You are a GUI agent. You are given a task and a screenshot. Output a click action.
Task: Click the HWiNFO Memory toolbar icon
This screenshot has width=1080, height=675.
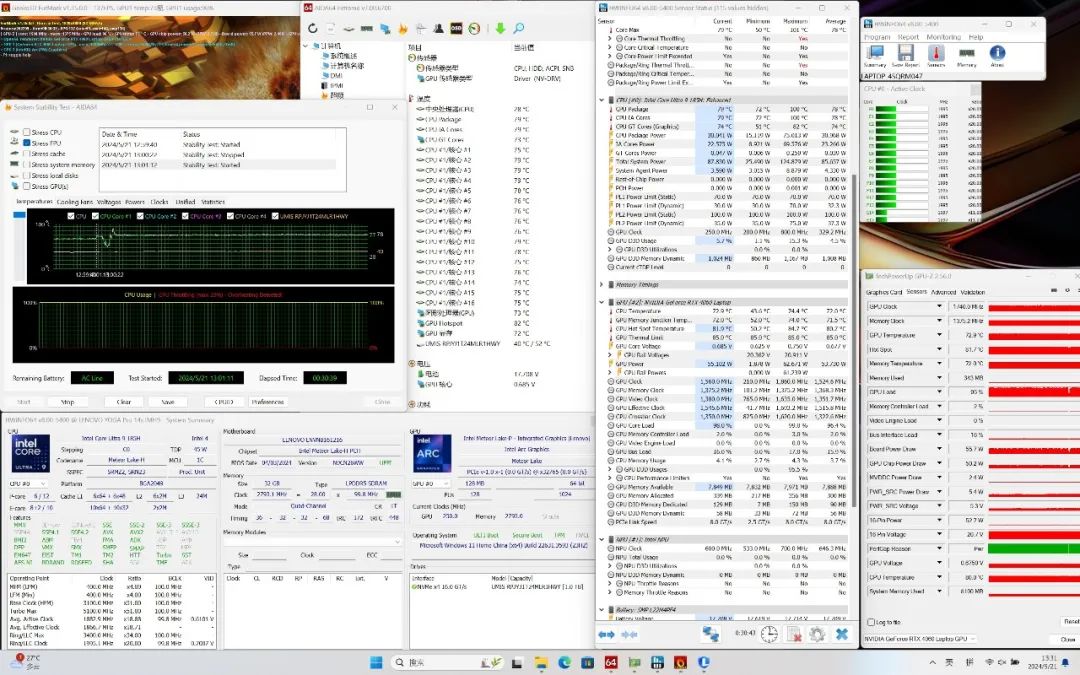(x=968, y=54)
